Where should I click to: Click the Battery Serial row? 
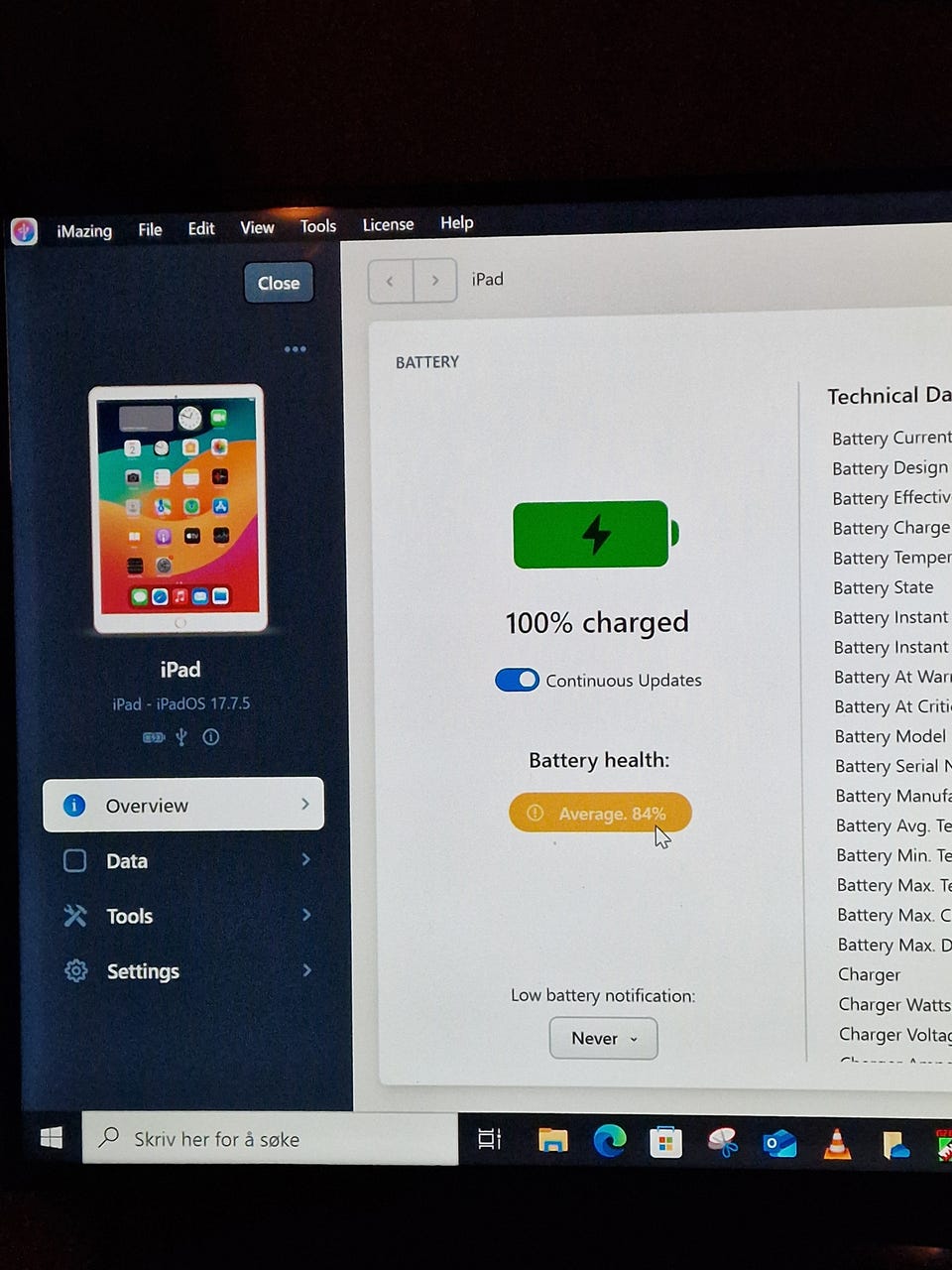[892, 766]
